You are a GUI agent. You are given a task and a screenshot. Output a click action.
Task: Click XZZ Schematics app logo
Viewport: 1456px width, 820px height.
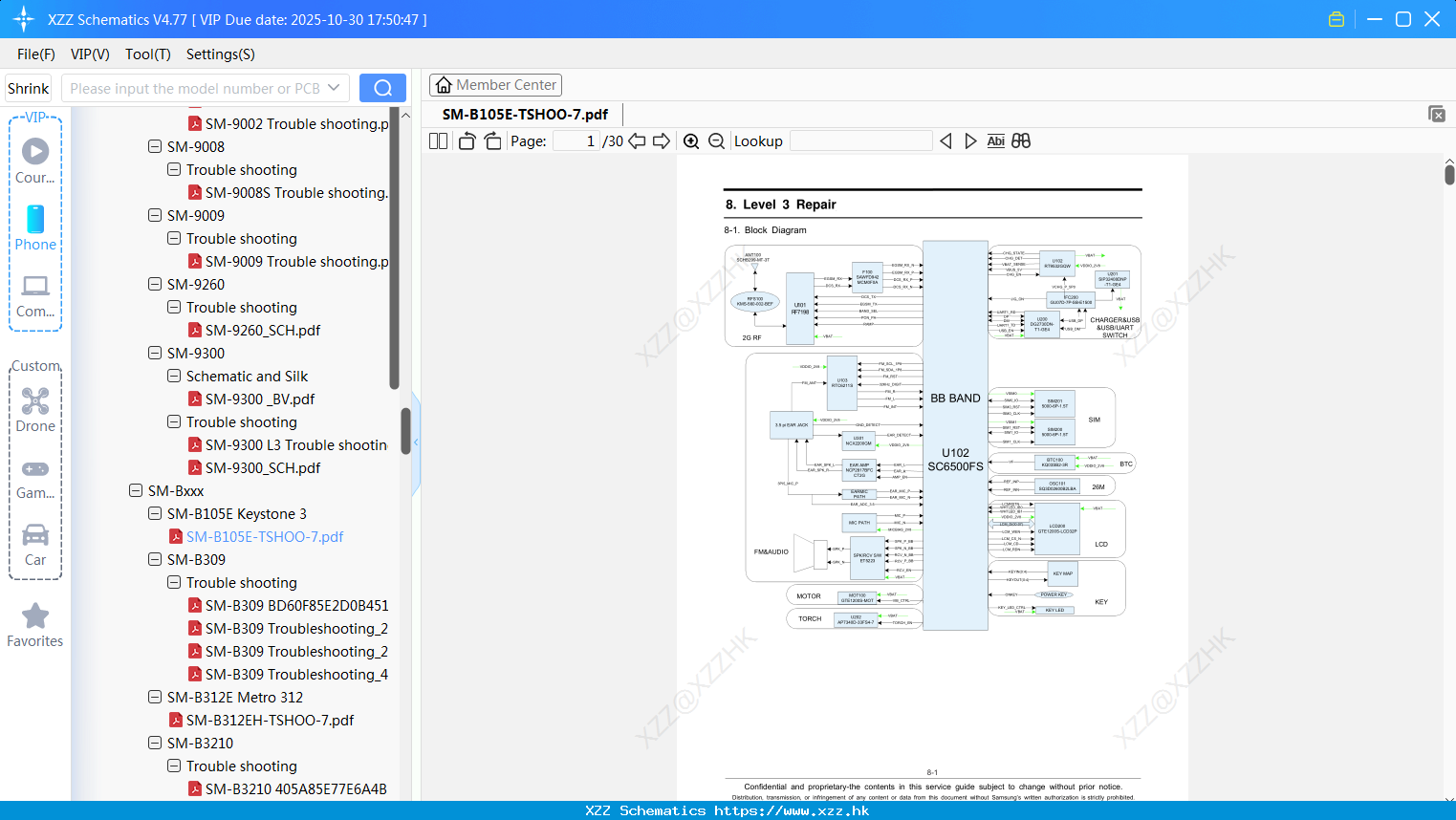coord(23,19)
